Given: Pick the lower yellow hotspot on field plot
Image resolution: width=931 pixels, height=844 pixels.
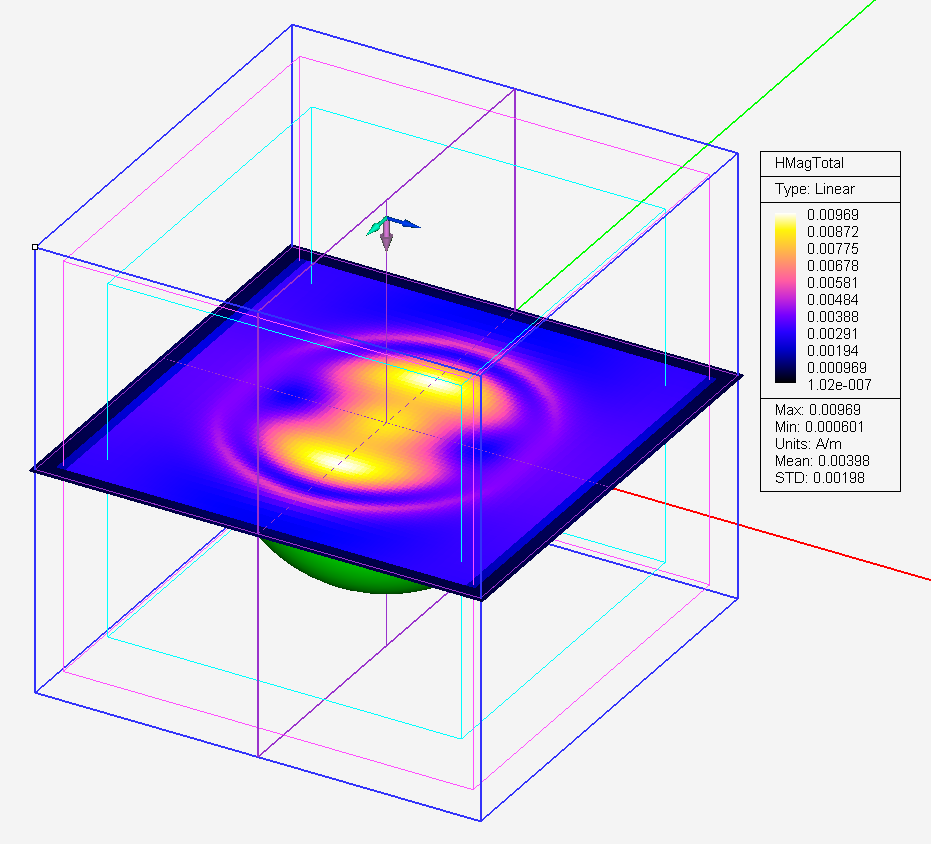Looking at the screenshot, I should coord(325,460).
